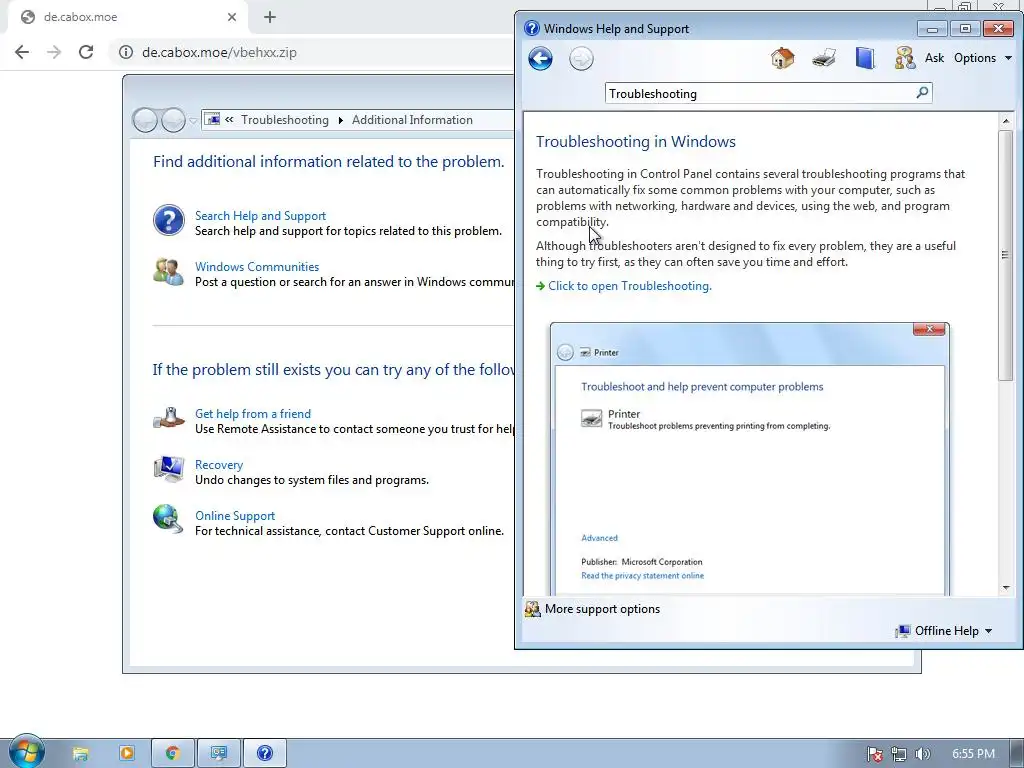
Task: Print the help topic with printer icon
Action: point(824,58)
